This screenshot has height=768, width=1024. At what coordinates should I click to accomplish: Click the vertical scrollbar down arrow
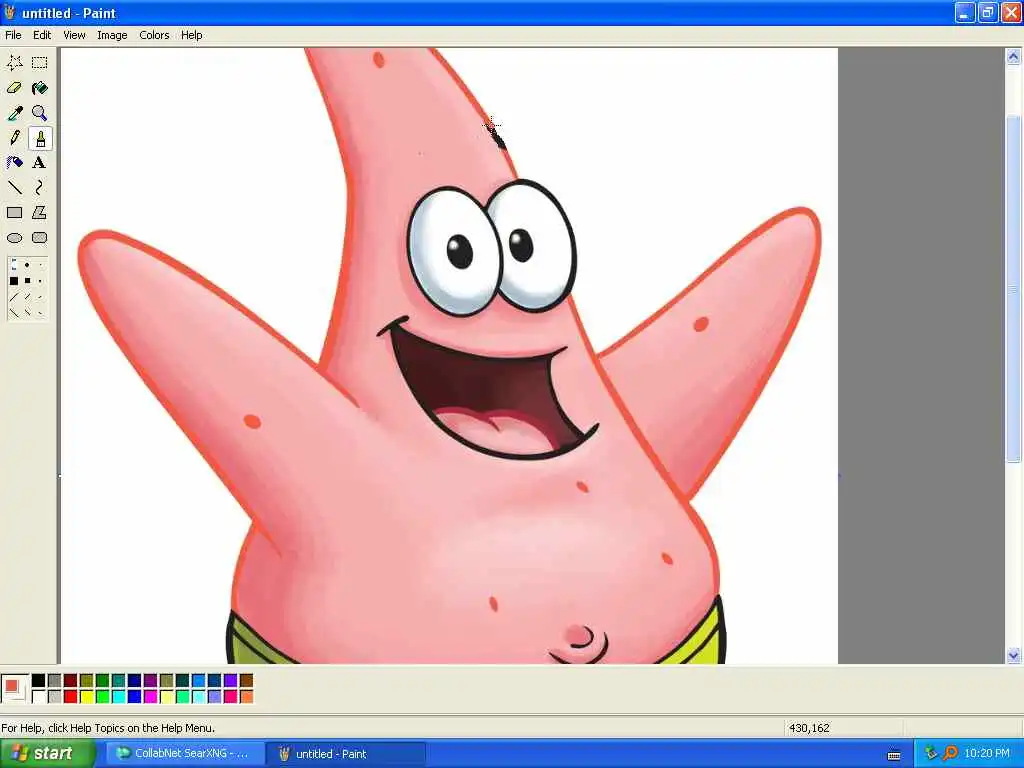1013,655
